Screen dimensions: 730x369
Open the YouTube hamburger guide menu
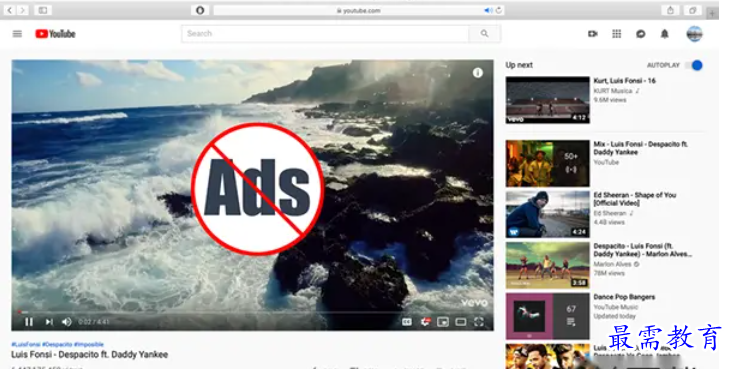pos(17,34)
